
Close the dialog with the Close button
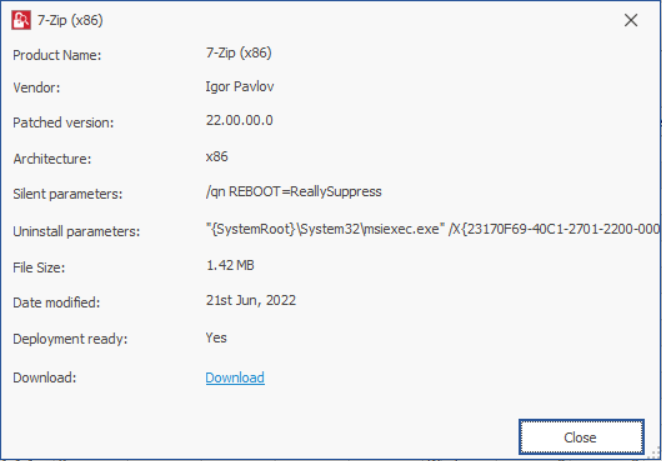(x=581, y=437)
